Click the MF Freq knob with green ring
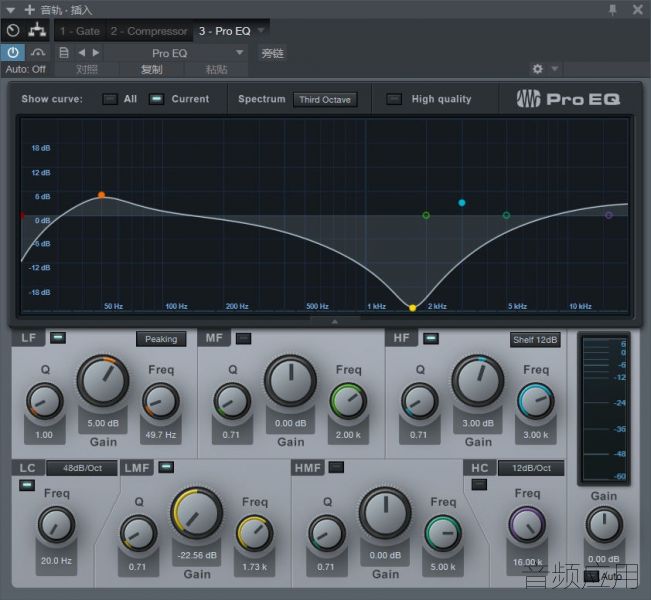 (348, 402)
